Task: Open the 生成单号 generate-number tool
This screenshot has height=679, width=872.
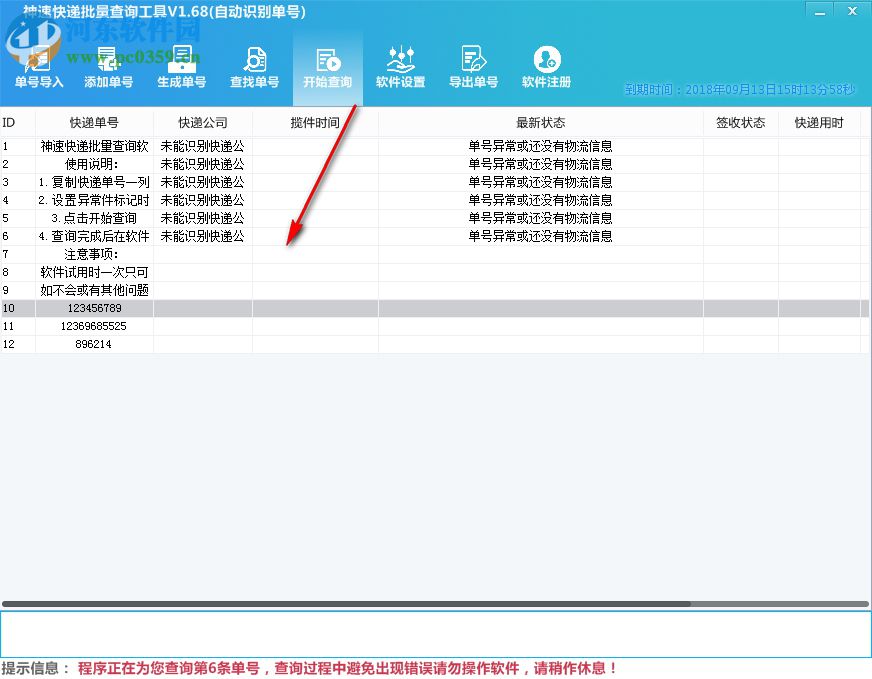Action: 181,68
